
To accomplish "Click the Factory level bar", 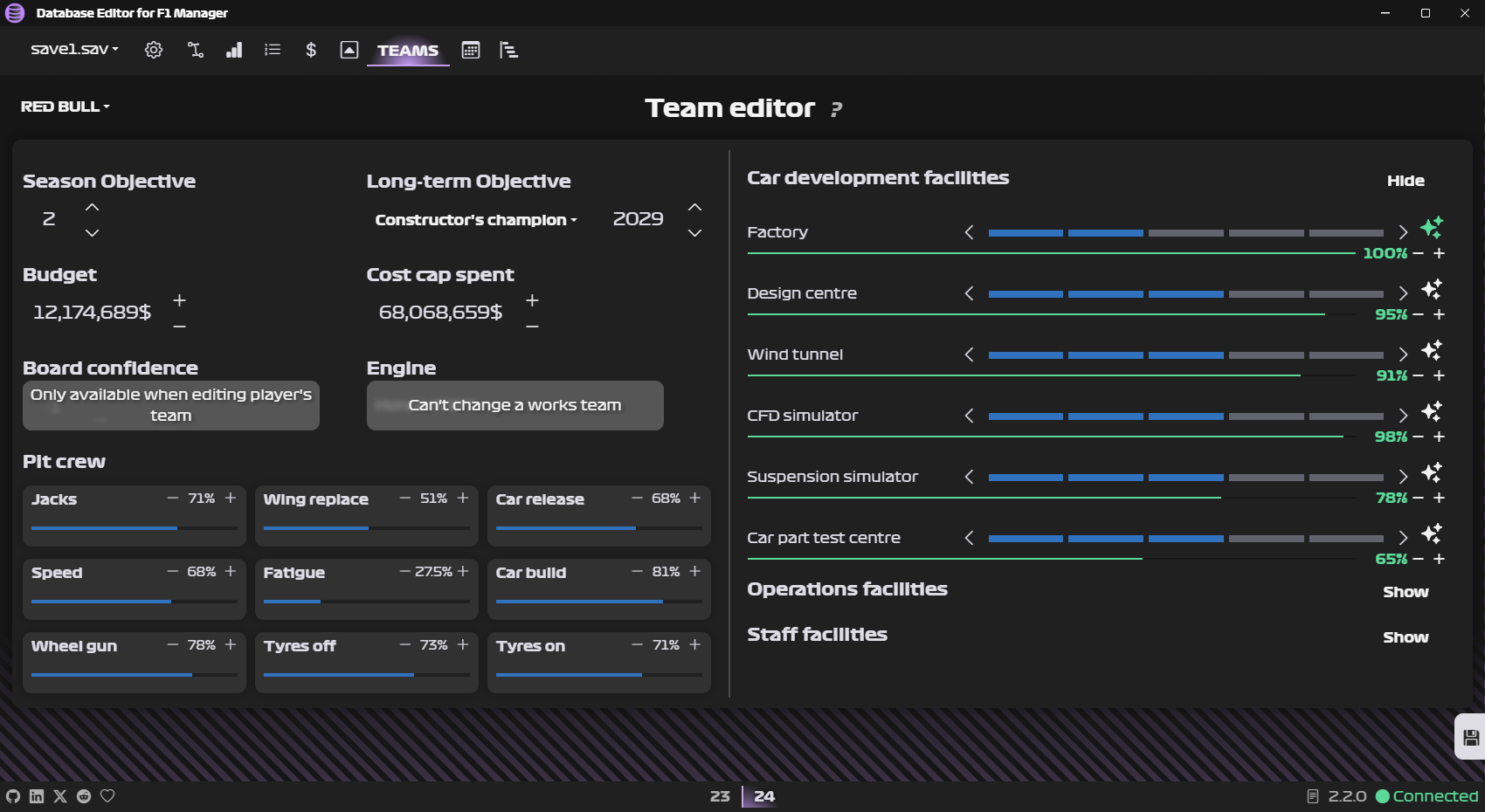I will (1186, 233).
